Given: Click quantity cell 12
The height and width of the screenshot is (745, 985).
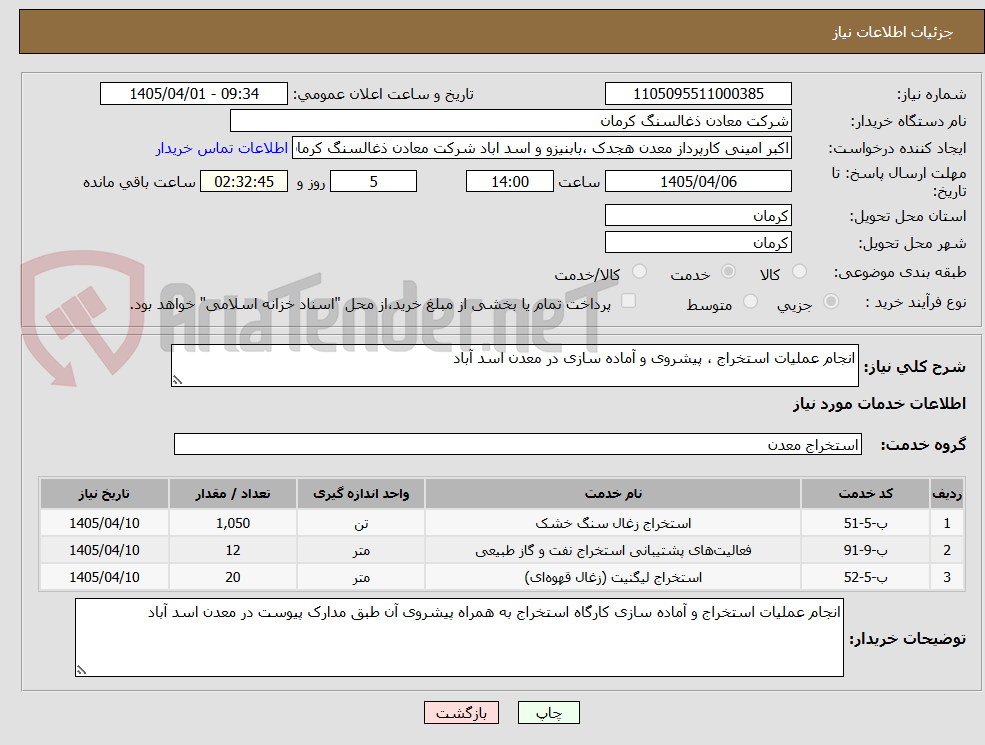Looking at the screenshot, I should 232,550.
